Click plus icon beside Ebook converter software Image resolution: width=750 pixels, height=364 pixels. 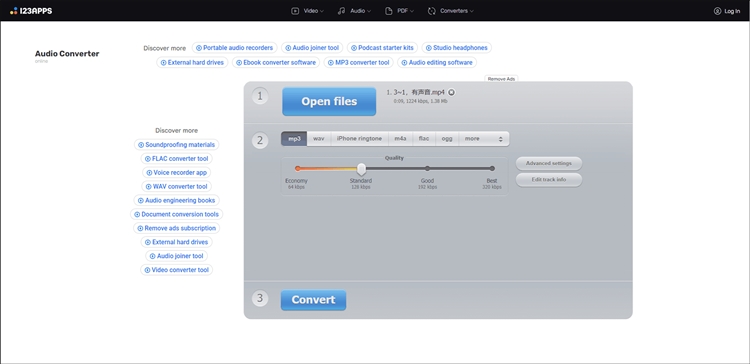pyautogui.click(x=239, y=63)
